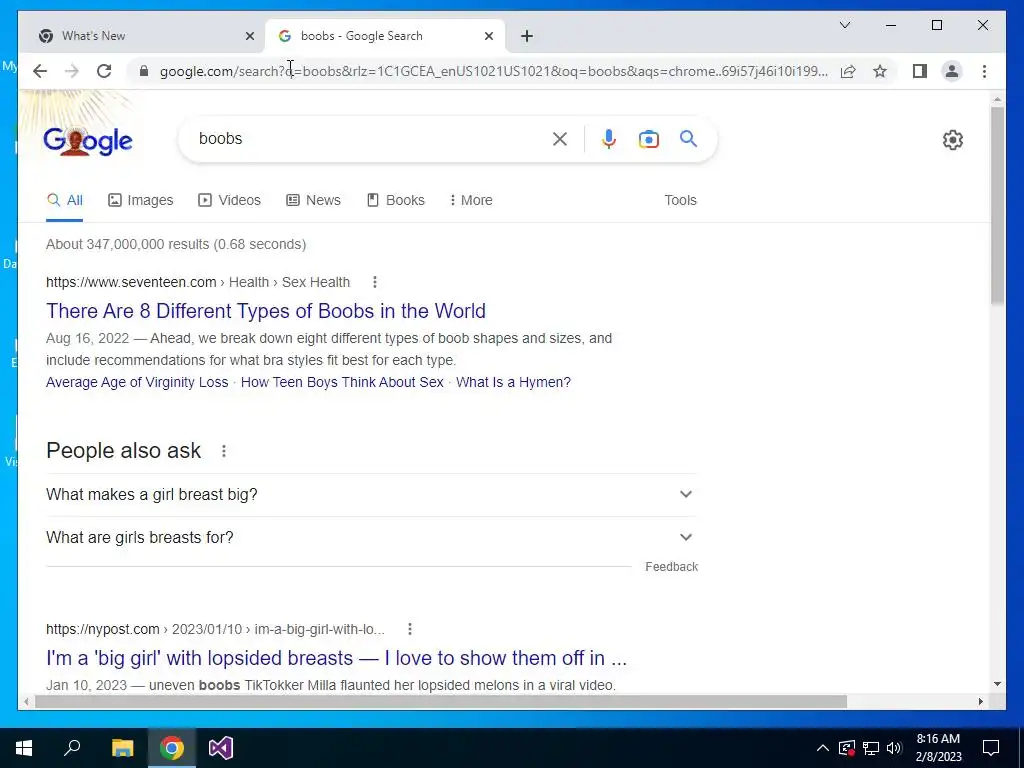This screenshot has height=768, width=1024.
Task: Open the taskbar clock and date
Action: (938, 748)
